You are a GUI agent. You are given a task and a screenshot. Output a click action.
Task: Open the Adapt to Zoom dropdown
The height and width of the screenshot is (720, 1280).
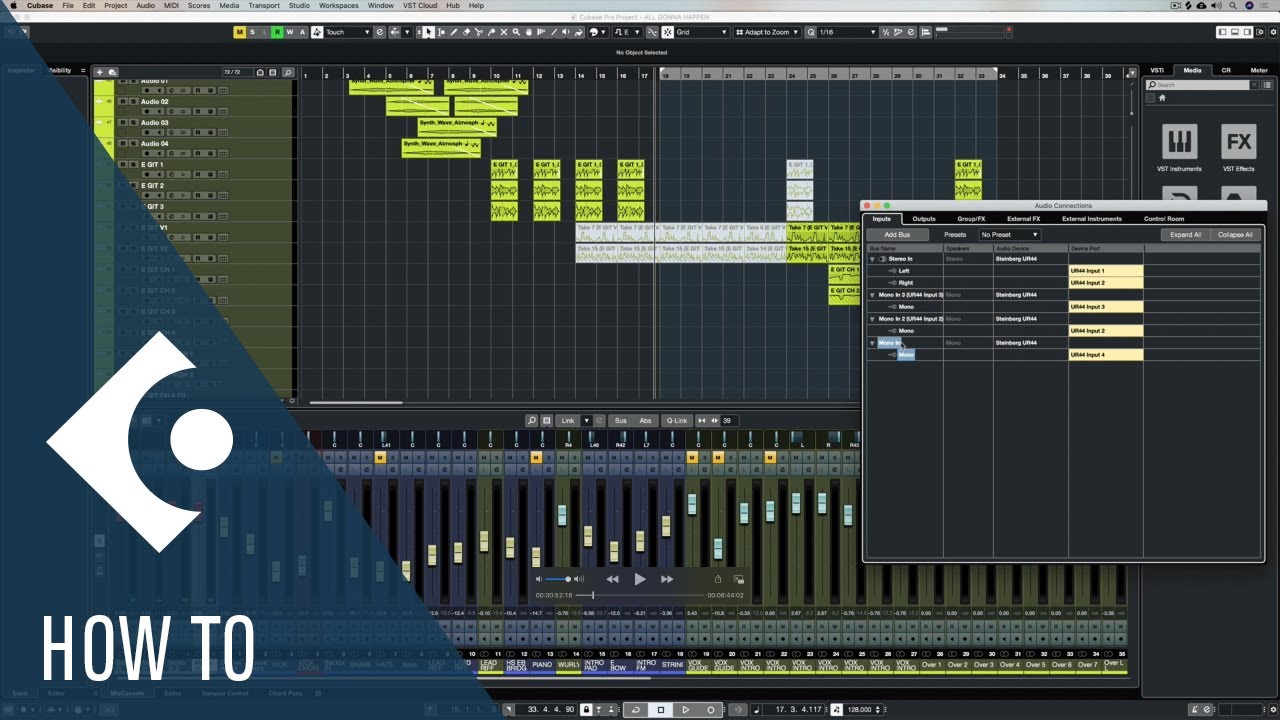(x=767, y=32)
